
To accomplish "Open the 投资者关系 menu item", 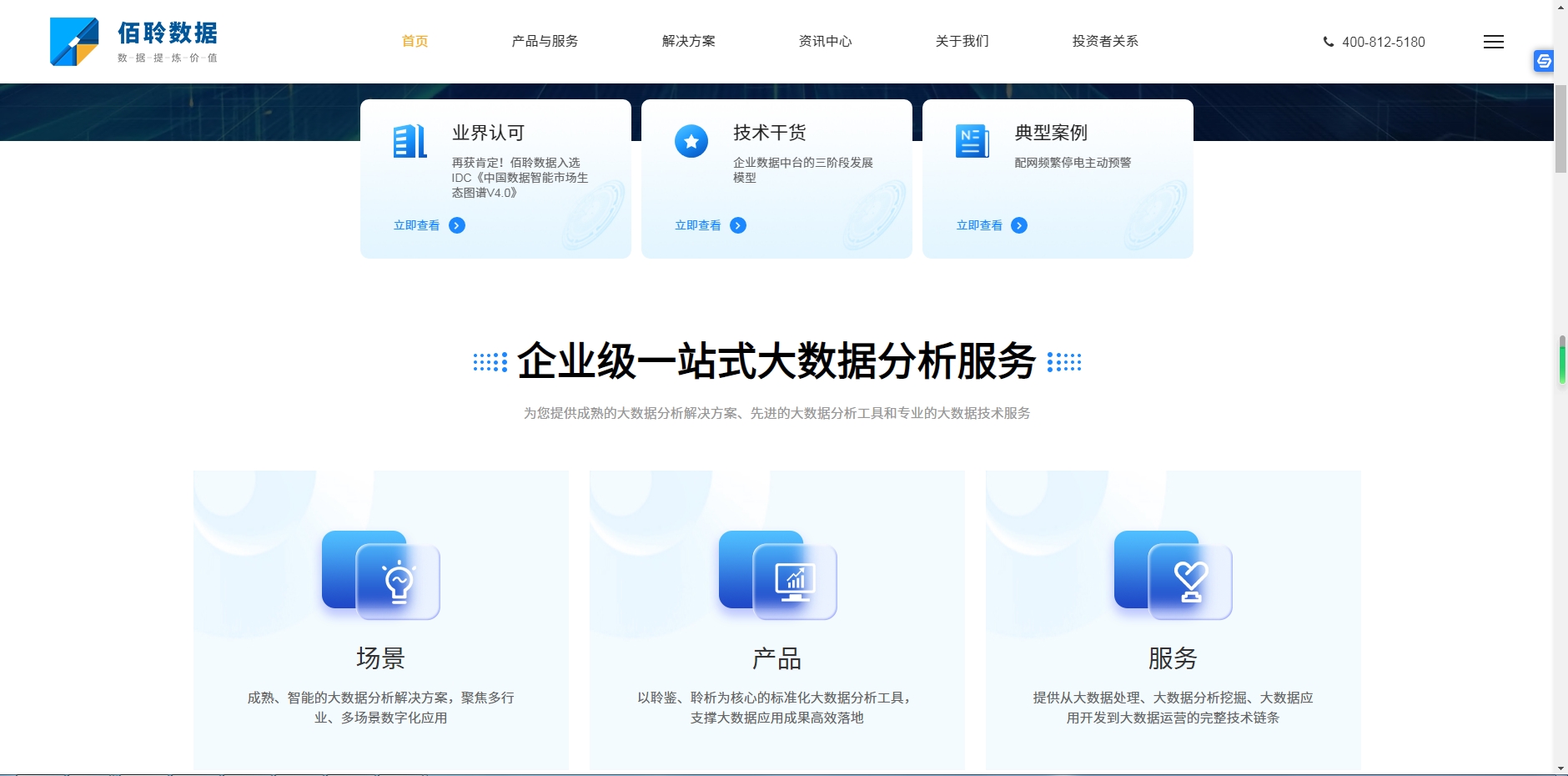I will coord(1105,41).
